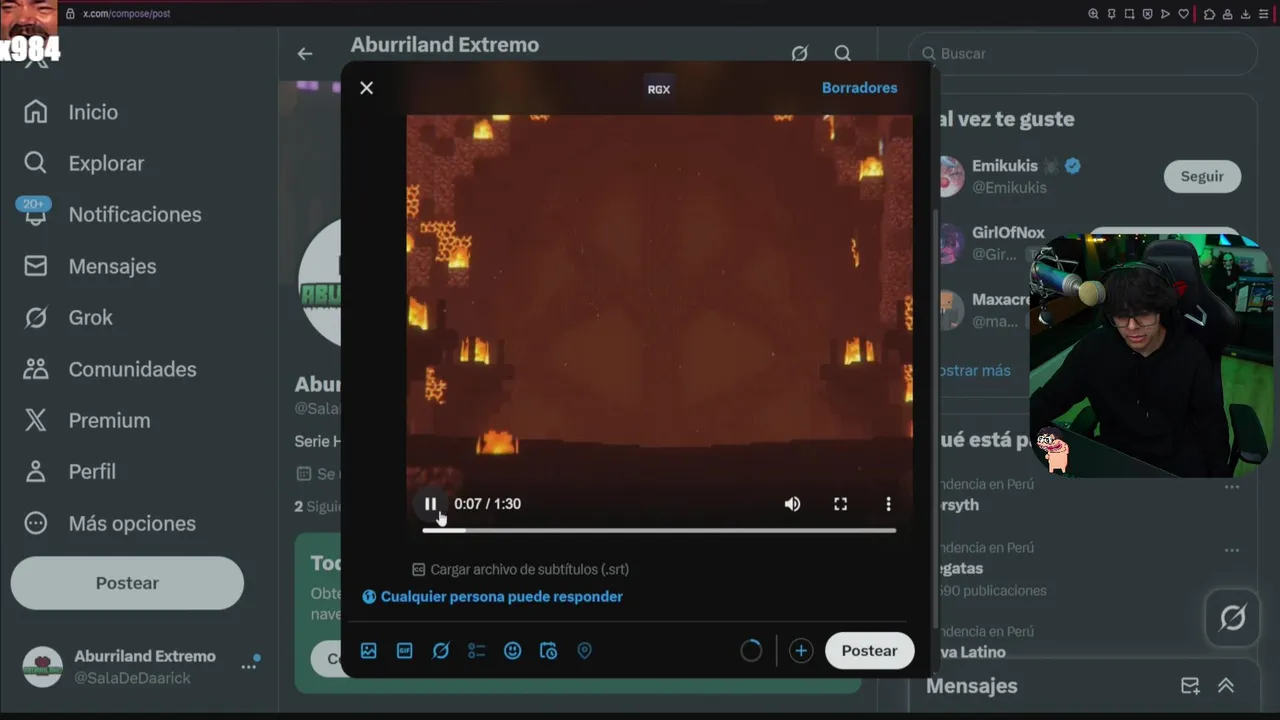Open options for Forsyth trend

pyautogui.click(x=1232, y=487)
